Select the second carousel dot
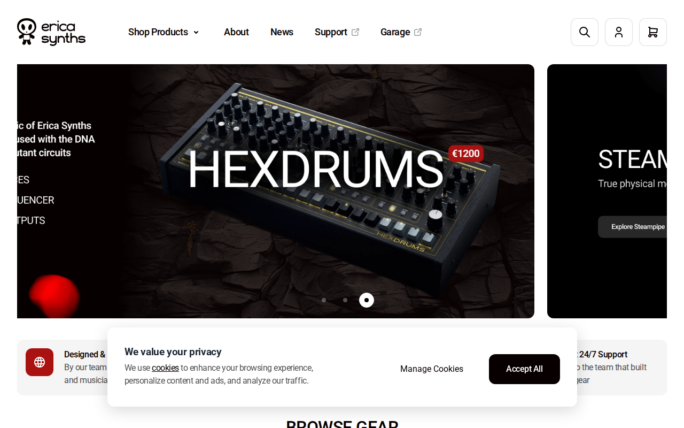The height and width of the screenshot is (428, 684). [345, 300]
